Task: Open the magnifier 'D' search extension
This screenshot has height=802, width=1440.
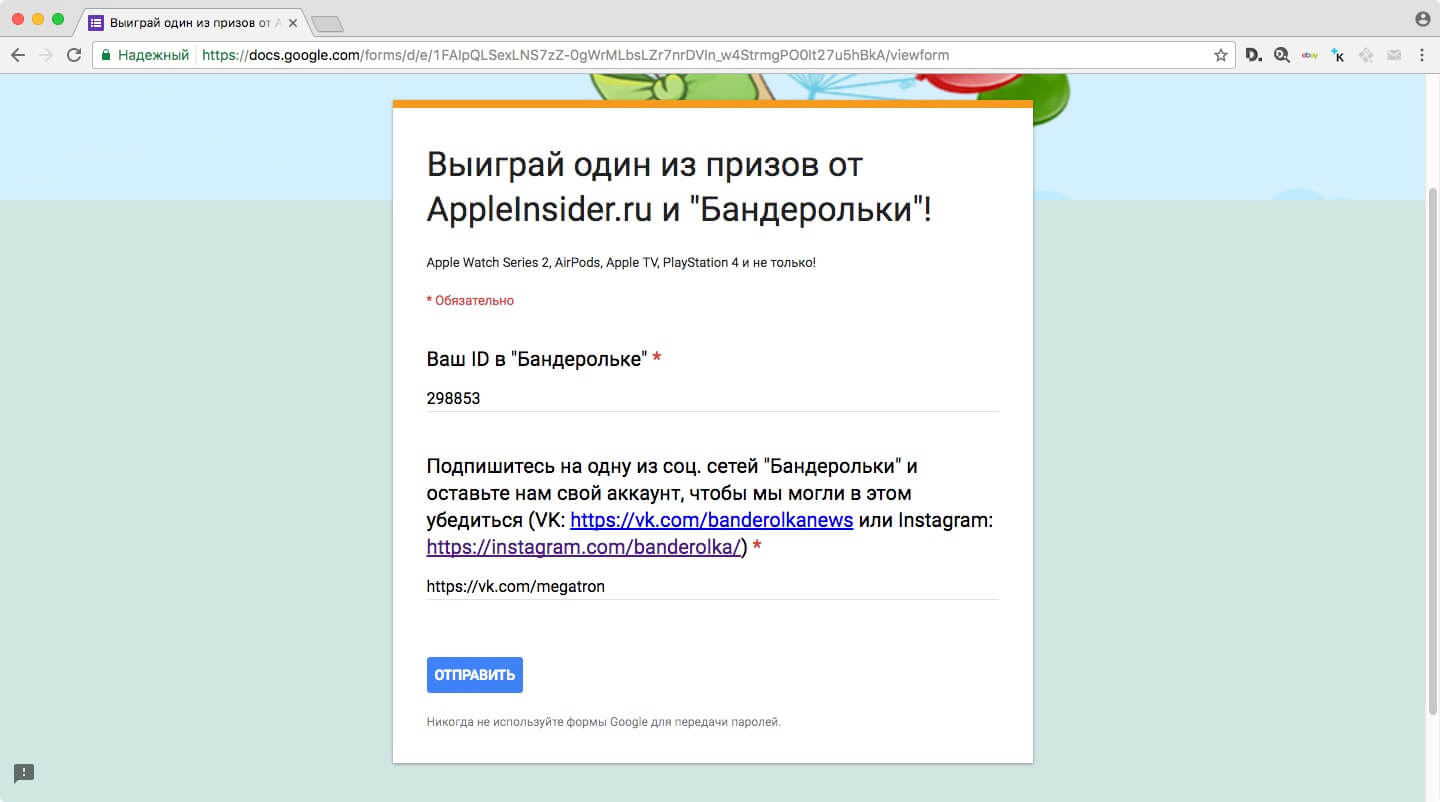Action: (x=1281, y=56)
